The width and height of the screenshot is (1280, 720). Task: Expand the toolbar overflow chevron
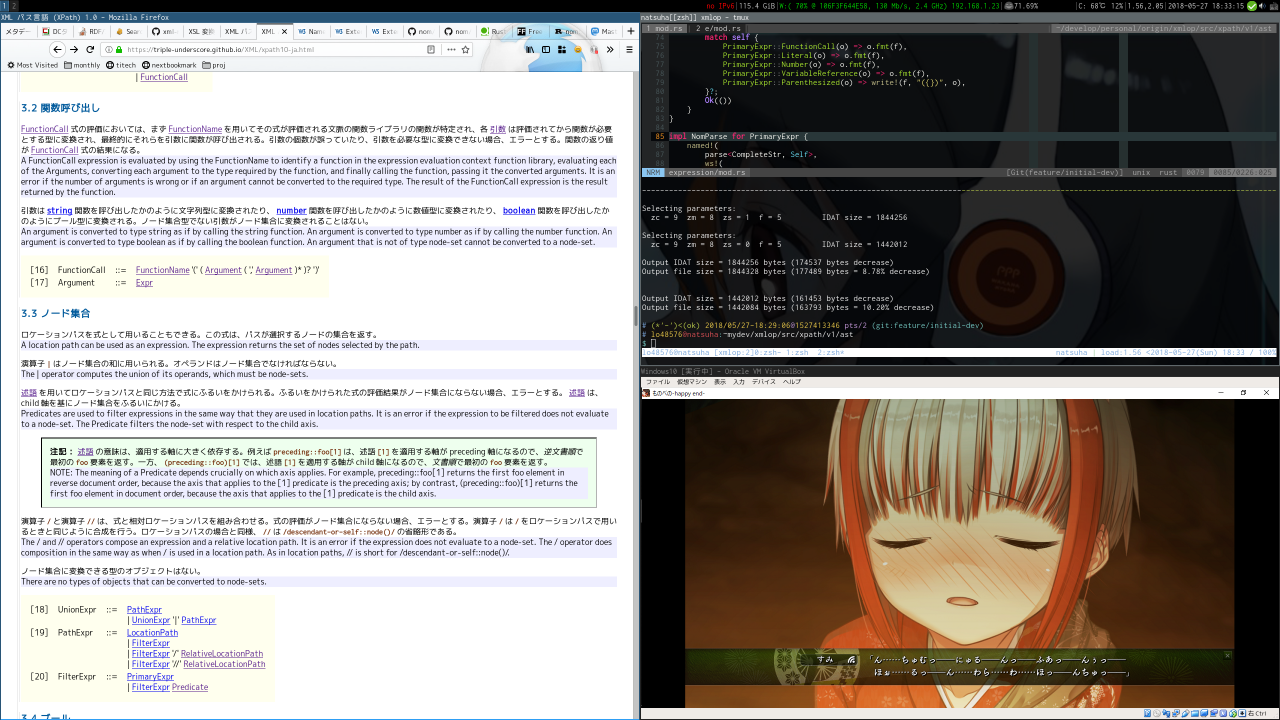pos(611,49)
